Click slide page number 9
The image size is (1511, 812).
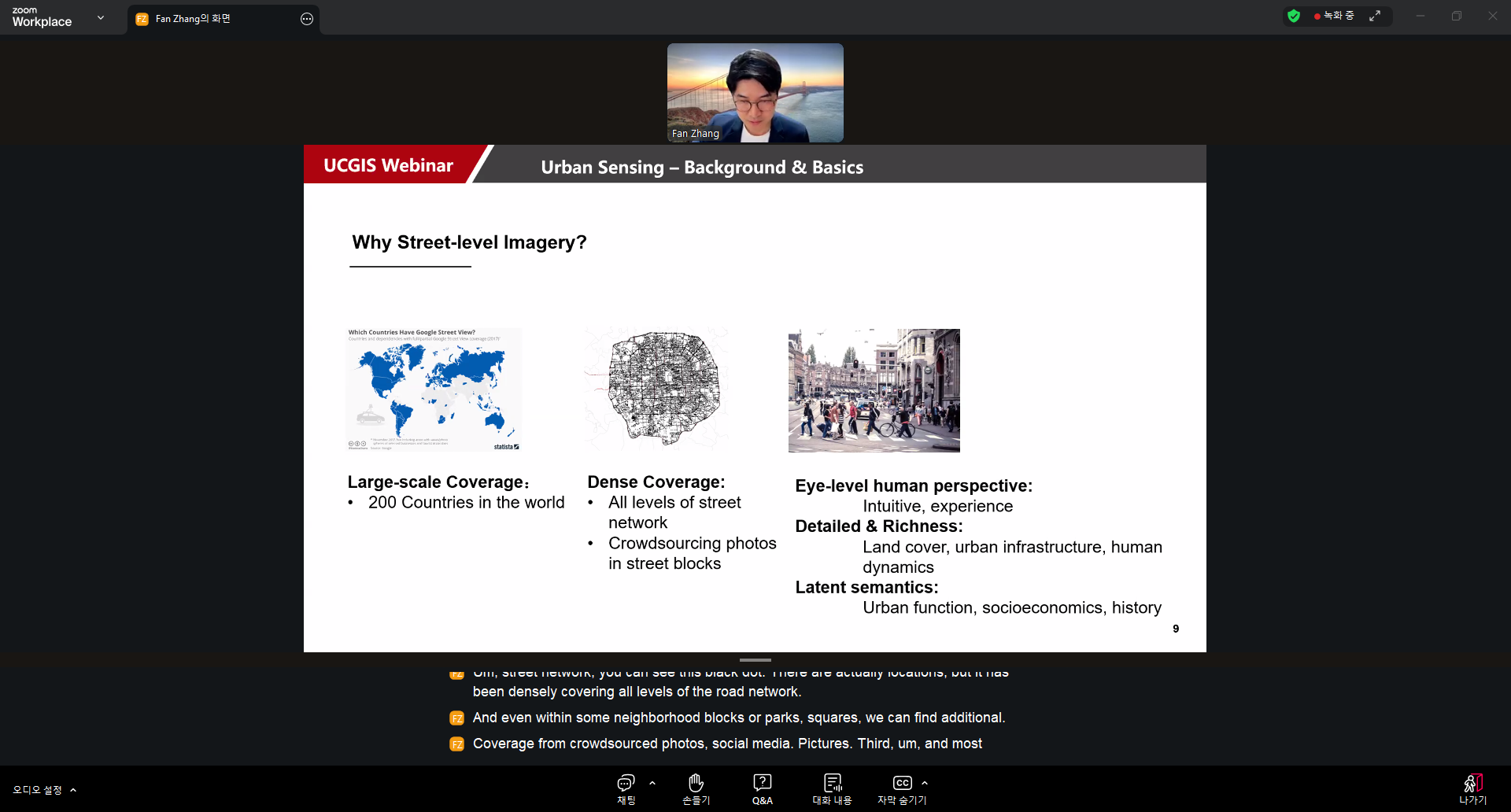(x=1176, y=629)
